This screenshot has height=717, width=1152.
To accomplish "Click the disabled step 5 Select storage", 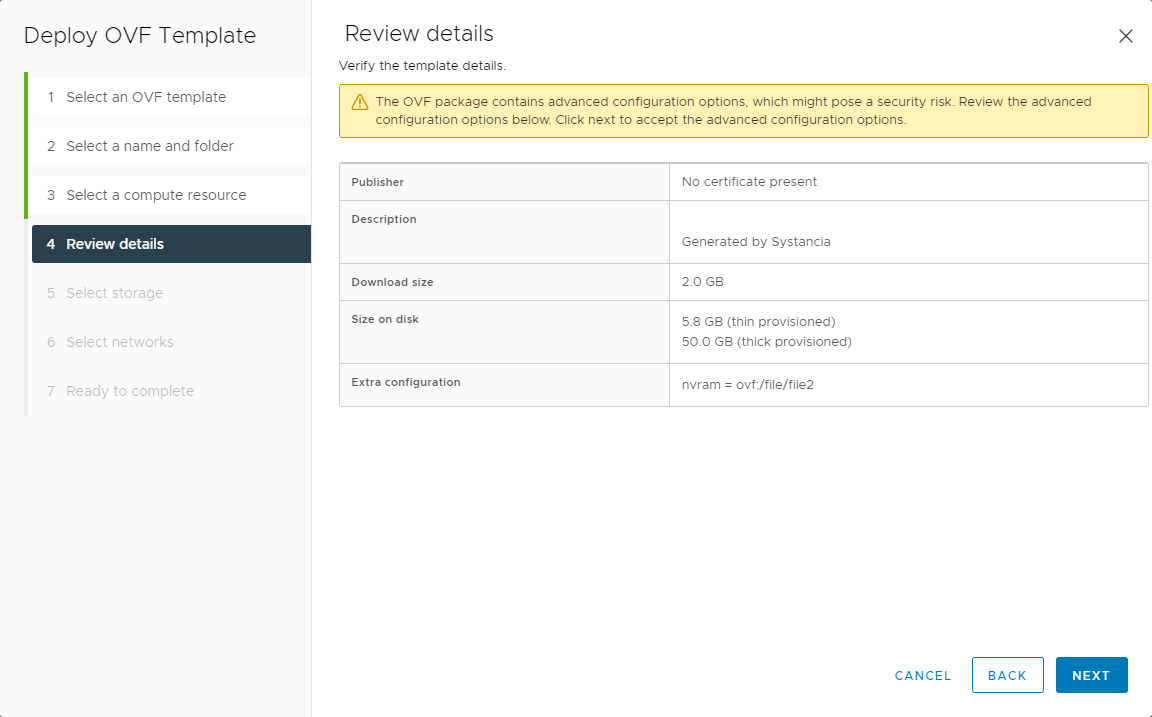I will (x=114, y=293).
